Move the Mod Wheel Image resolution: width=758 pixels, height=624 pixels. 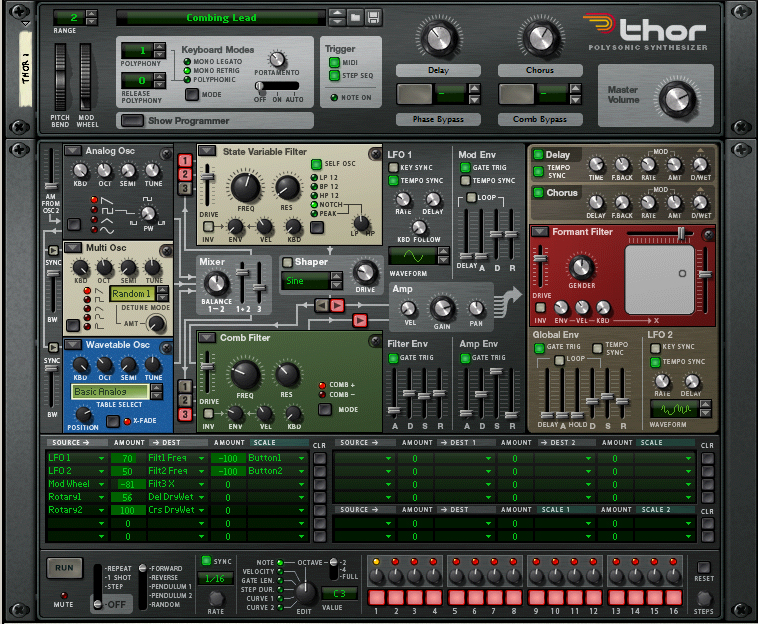point(86,77)
